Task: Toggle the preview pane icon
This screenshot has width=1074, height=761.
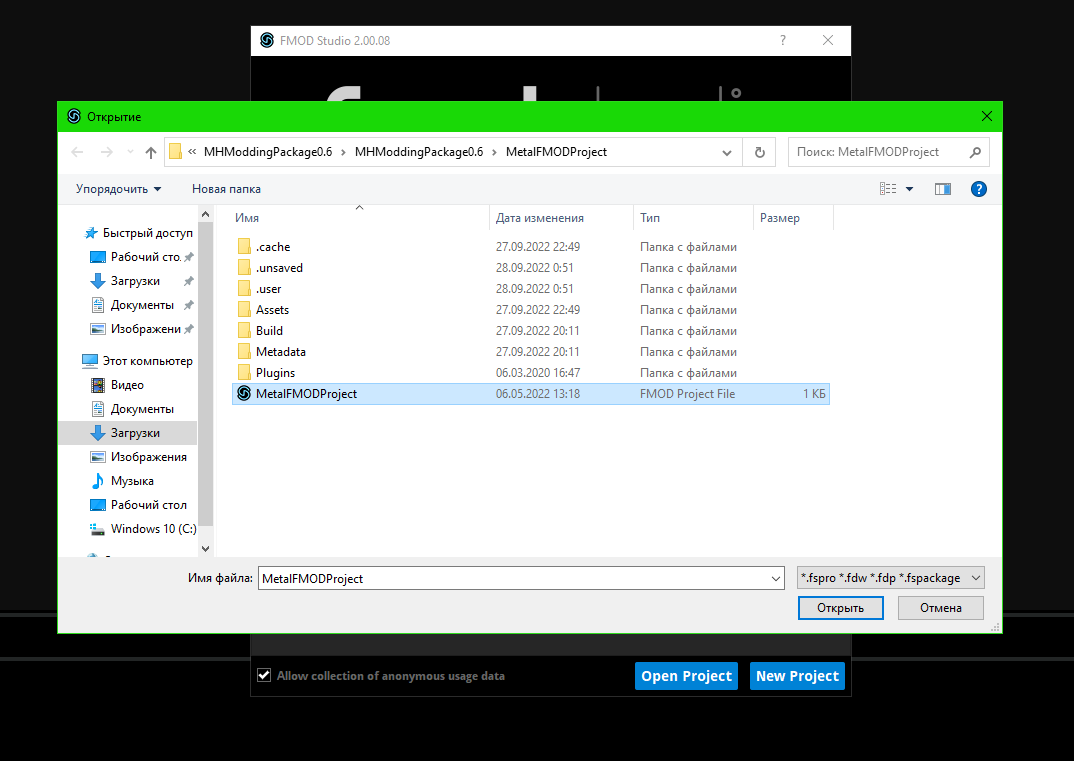Action: pos(943,189)
